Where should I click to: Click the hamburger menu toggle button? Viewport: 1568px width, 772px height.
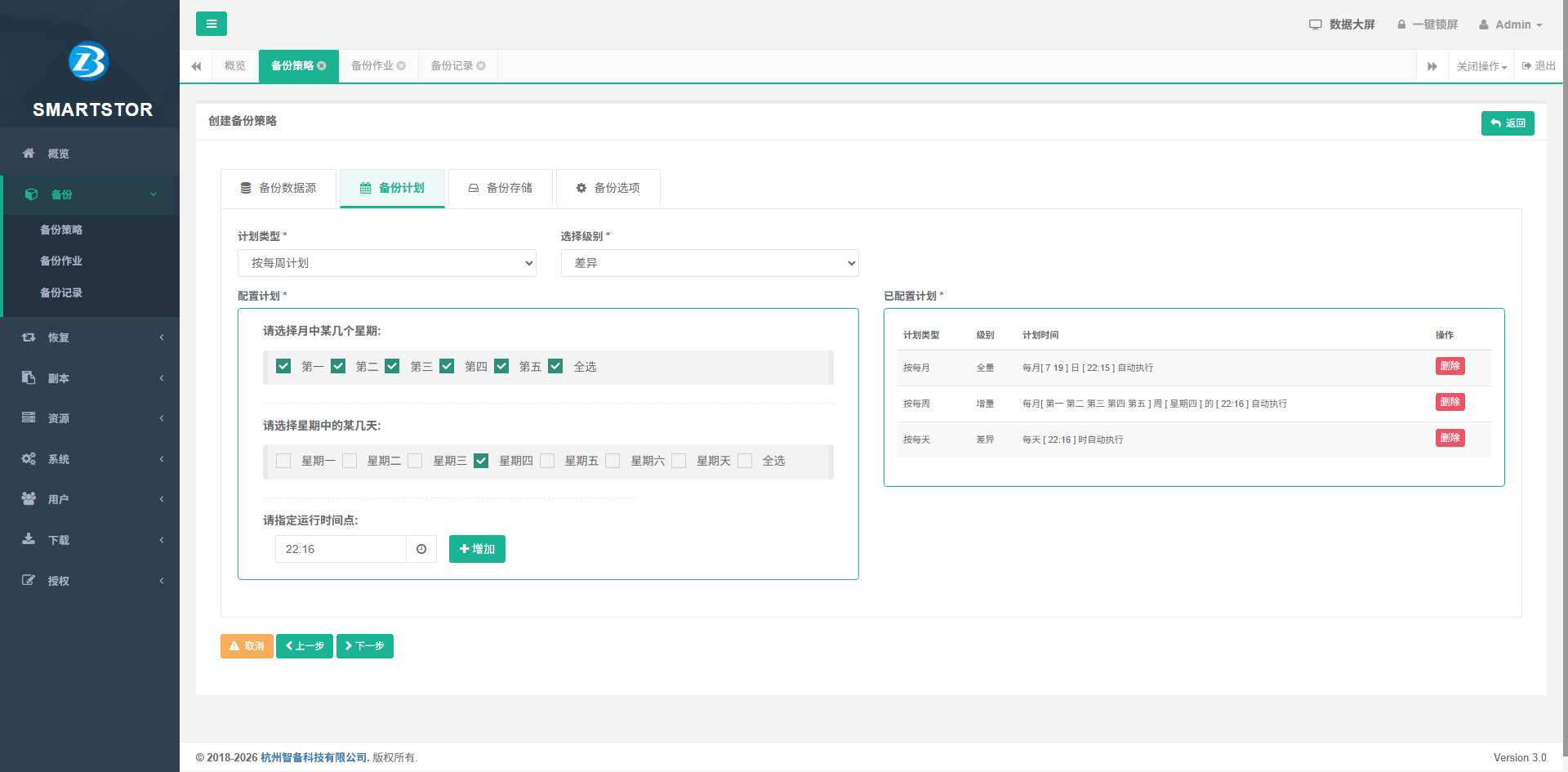212,24
